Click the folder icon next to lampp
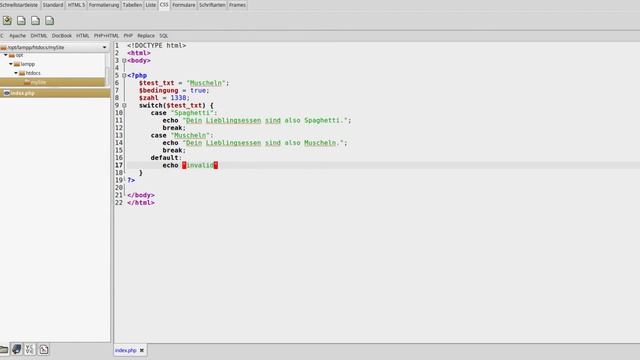The image size is (640, 360). tap(17, 64)
